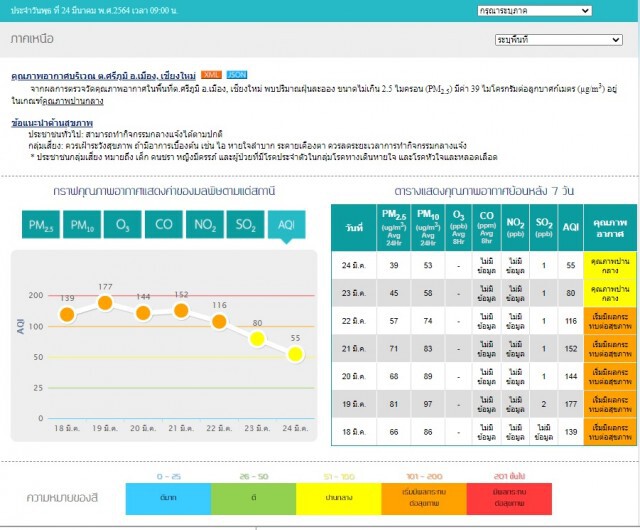Click the AQI value 152 in the table

(571, 349)
